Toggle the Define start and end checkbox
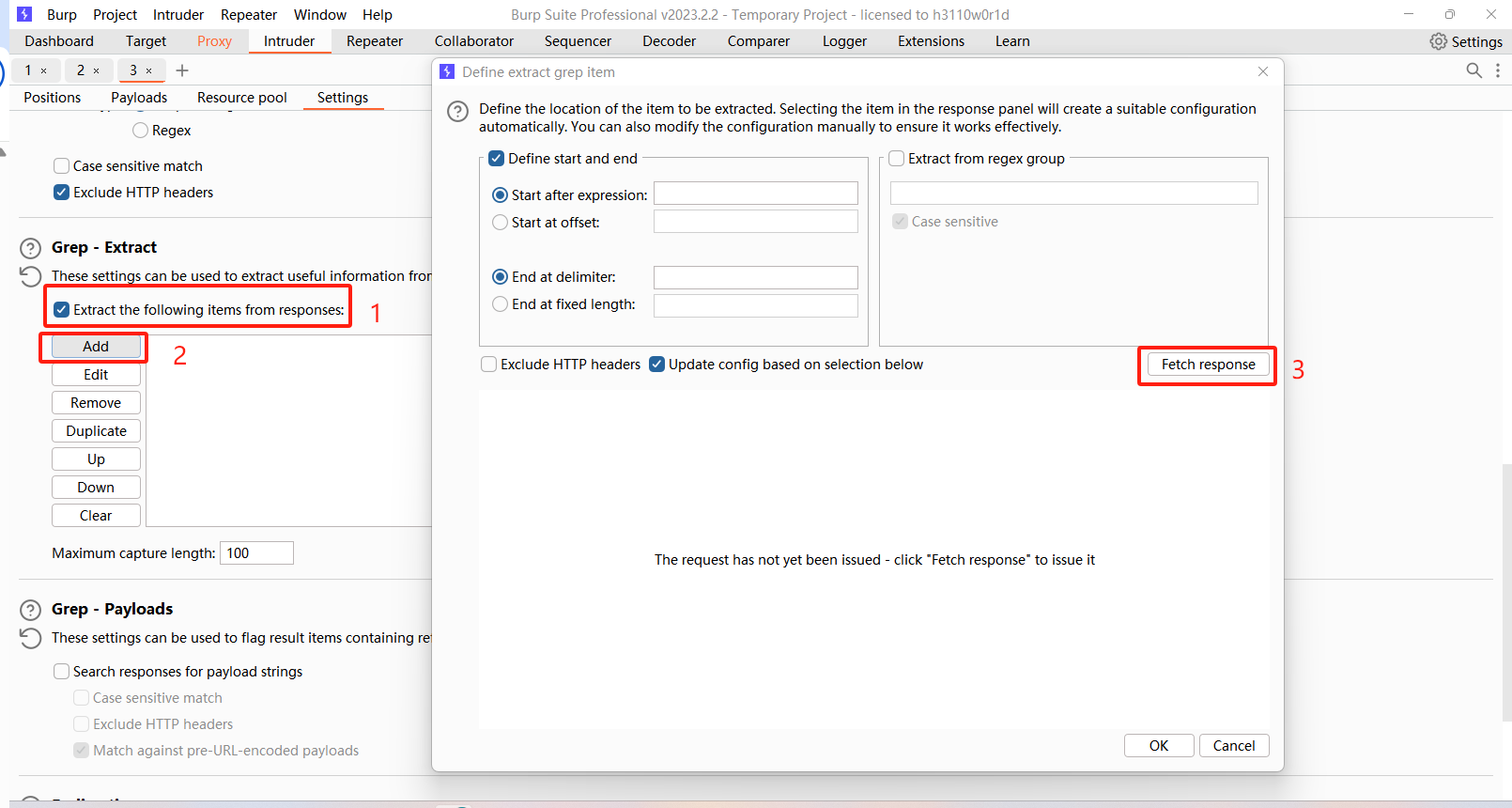This screenshot has width=1512, height=808. tap(497, 159)
